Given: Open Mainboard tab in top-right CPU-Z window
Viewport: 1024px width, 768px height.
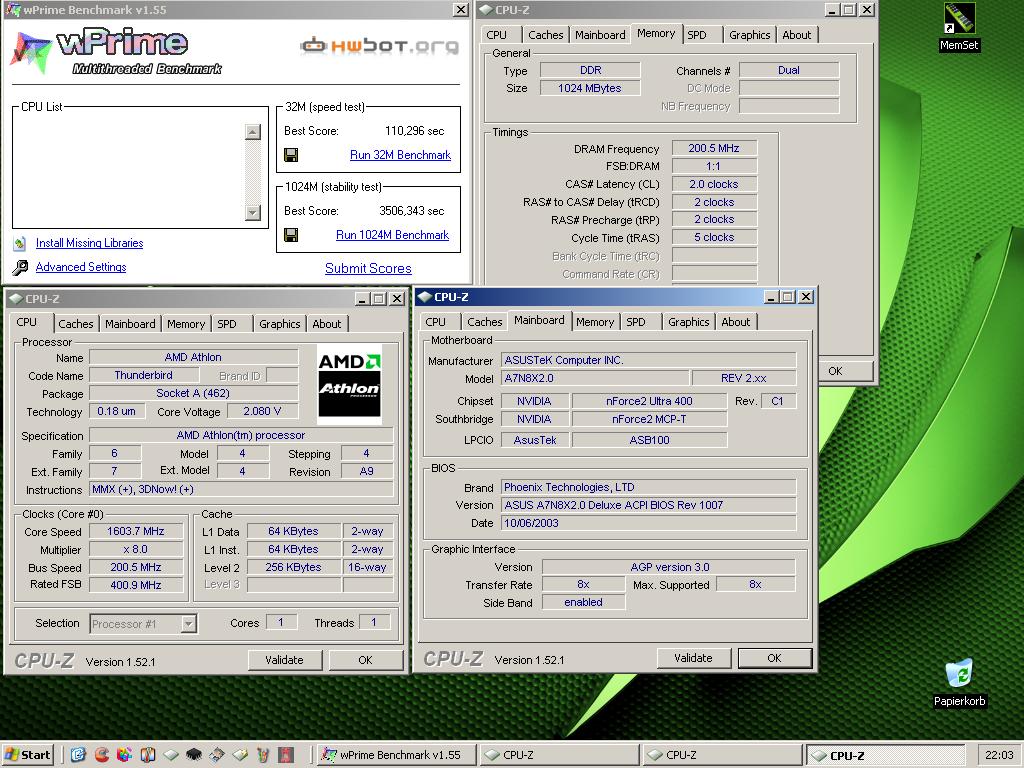Looking at the screenshot, I should tap(600, 35).
